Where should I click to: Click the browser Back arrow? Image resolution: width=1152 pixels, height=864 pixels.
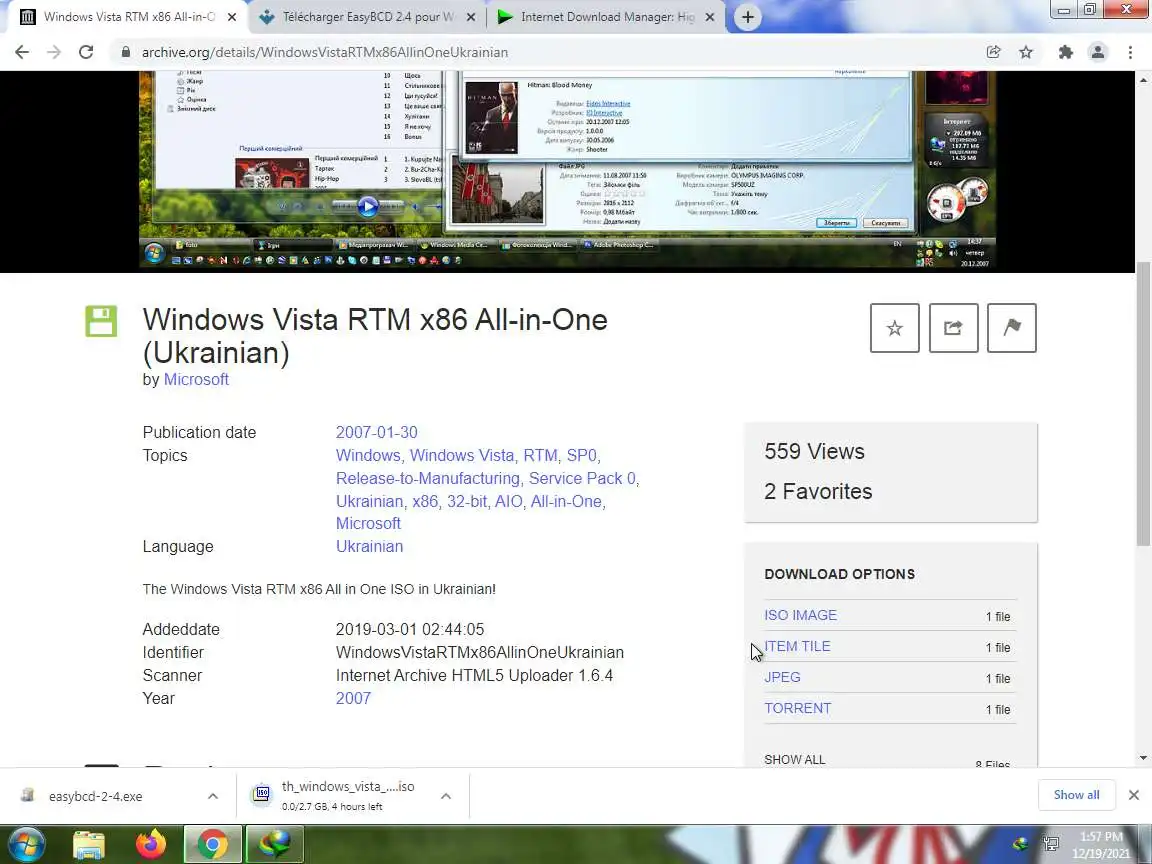tap(22, 52)
